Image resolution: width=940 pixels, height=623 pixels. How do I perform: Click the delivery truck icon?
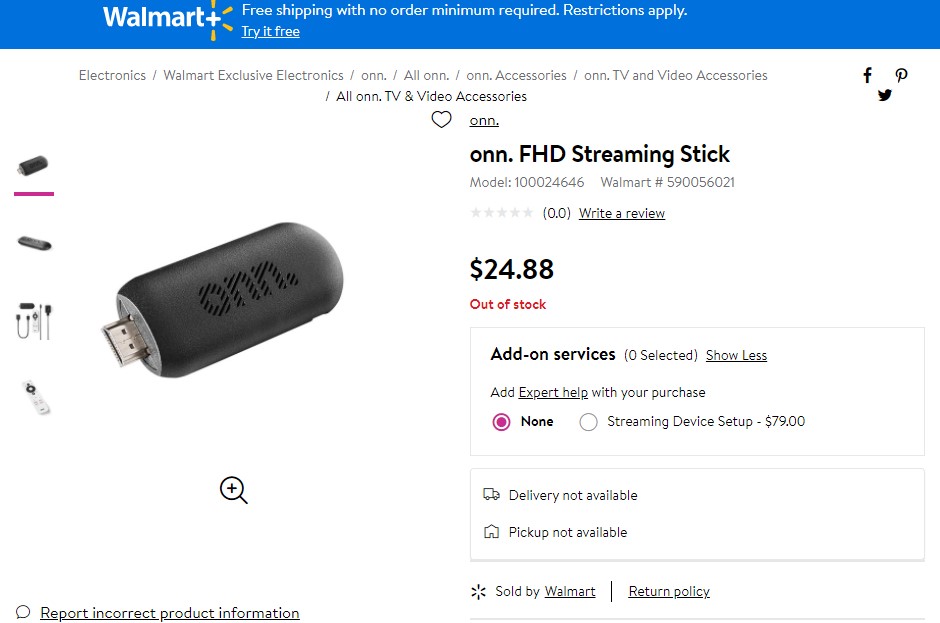click(491, 494)
